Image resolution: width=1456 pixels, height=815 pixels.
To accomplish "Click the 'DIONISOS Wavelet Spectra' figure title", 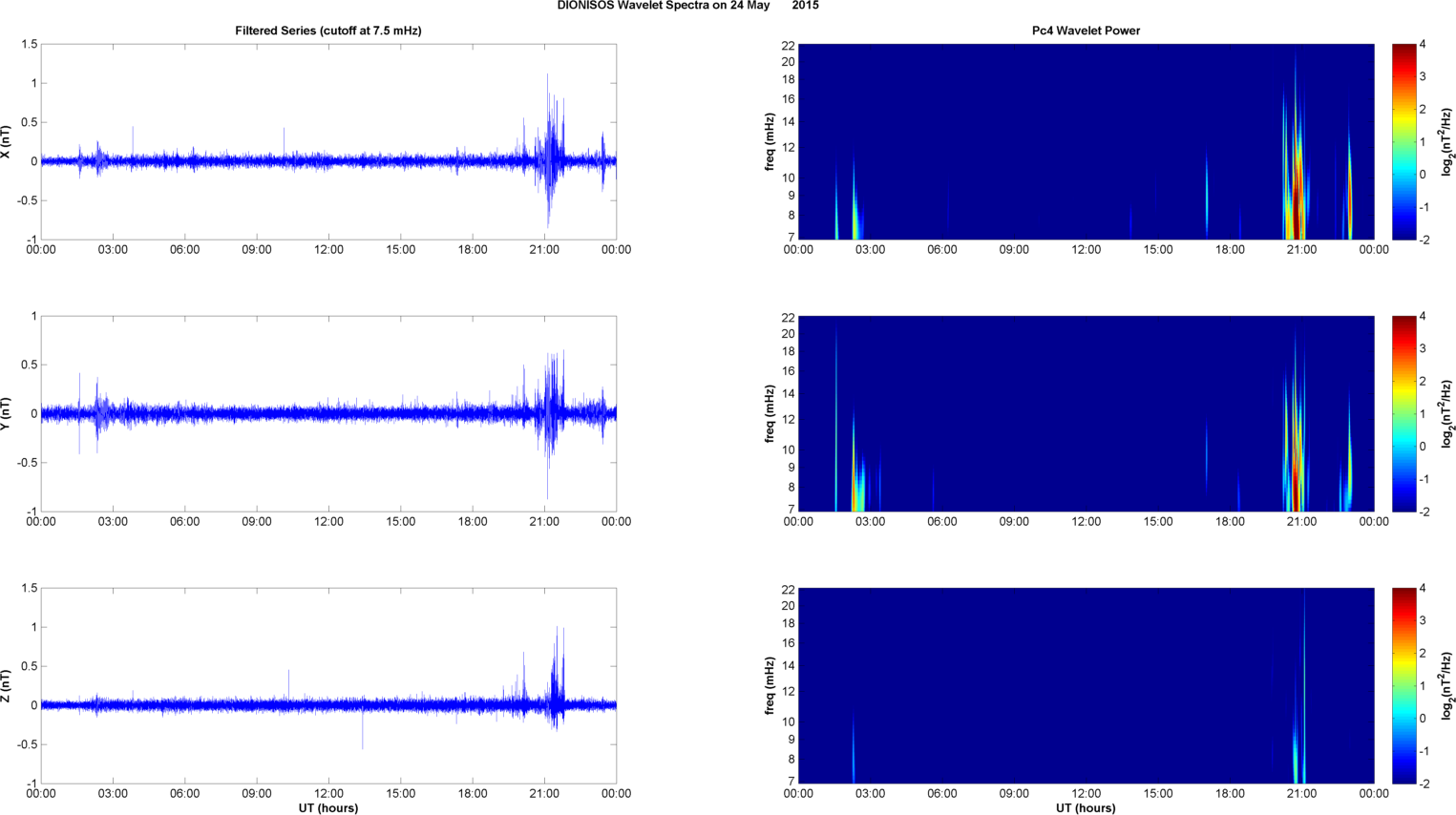I will tap(687, 6).
